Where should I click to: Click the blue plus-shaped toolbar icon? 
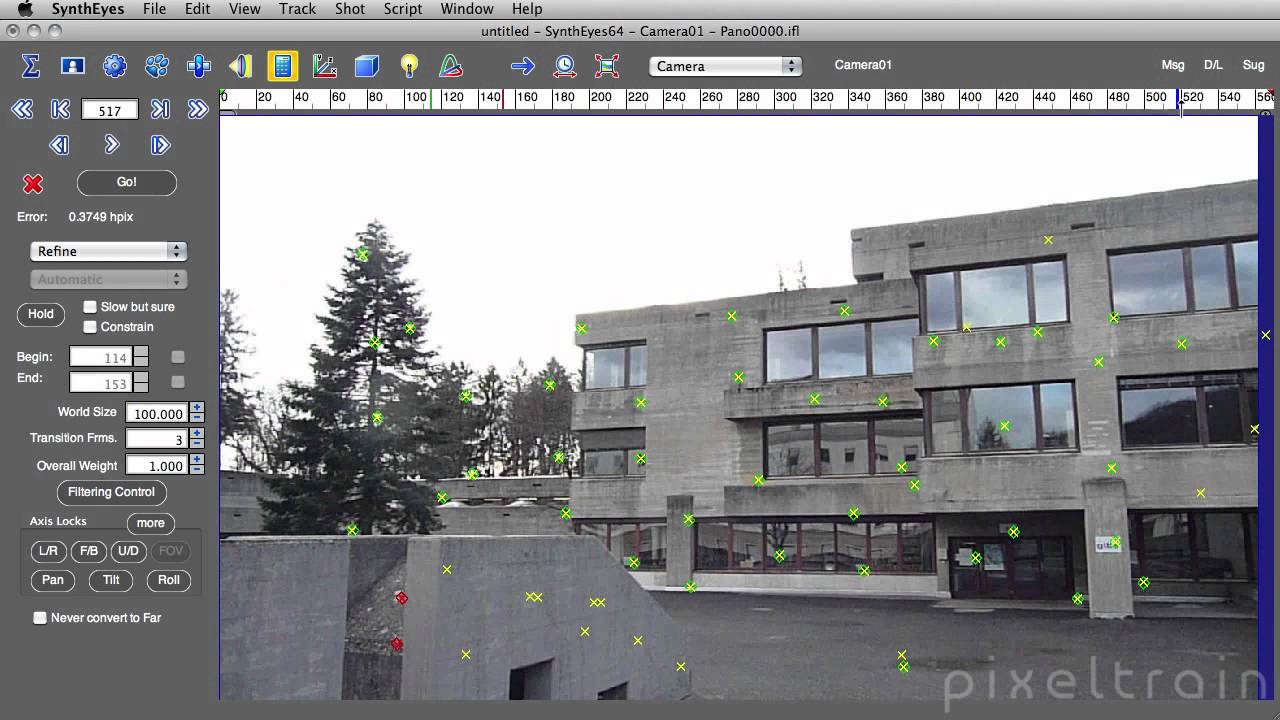click(199, 66)
